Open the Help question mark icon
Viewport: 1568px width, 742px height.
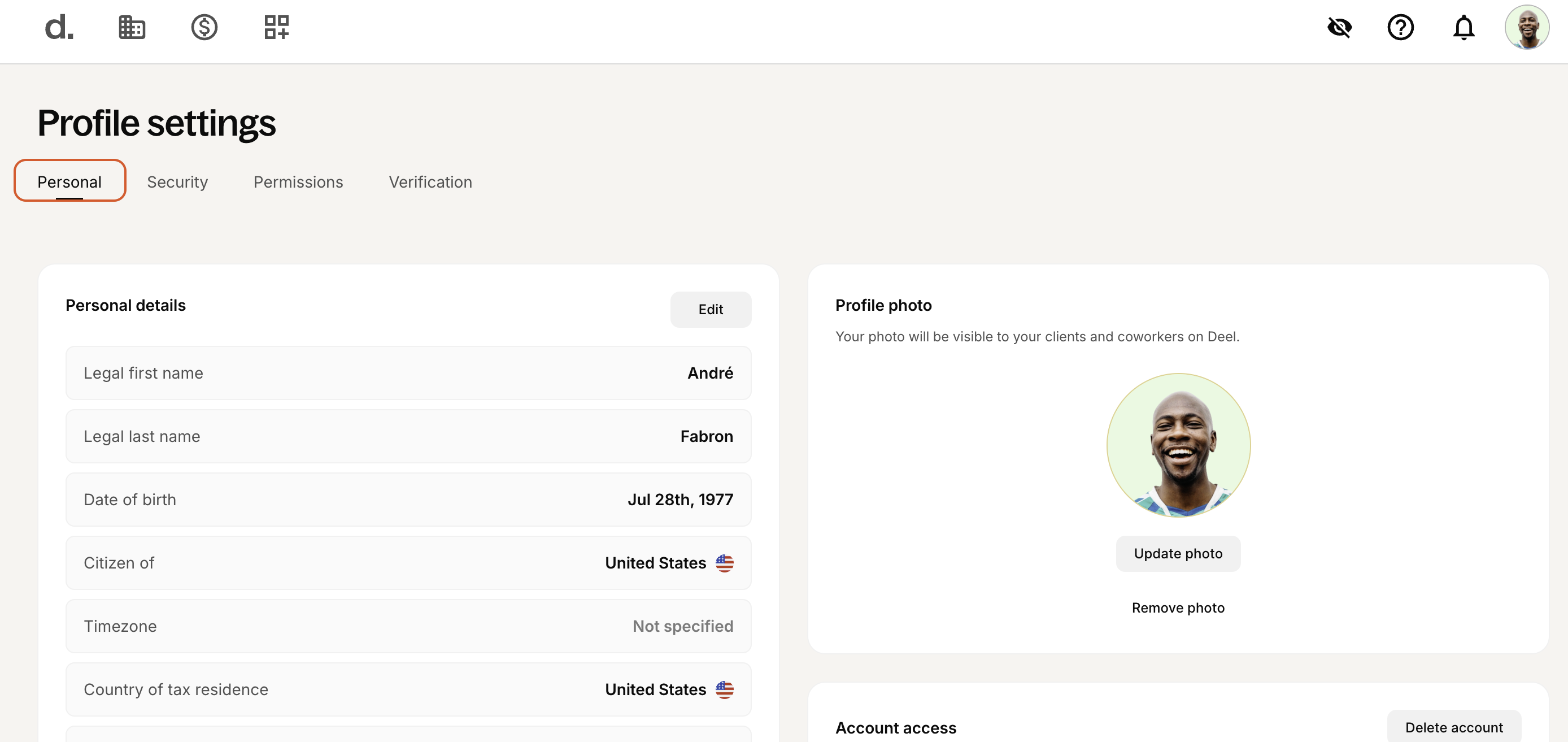[x=1401, y=28]
